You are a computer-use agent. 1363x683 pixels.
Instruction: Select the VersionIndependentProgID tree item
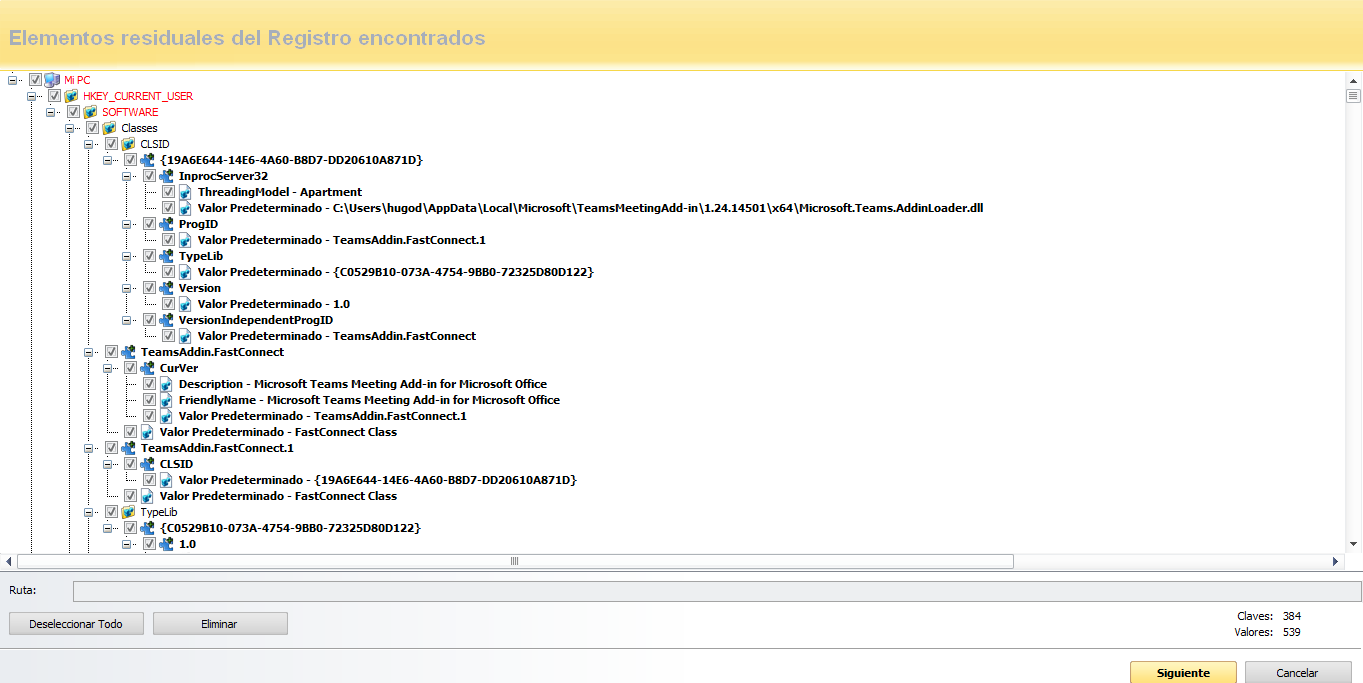click(x=255, y=320)
